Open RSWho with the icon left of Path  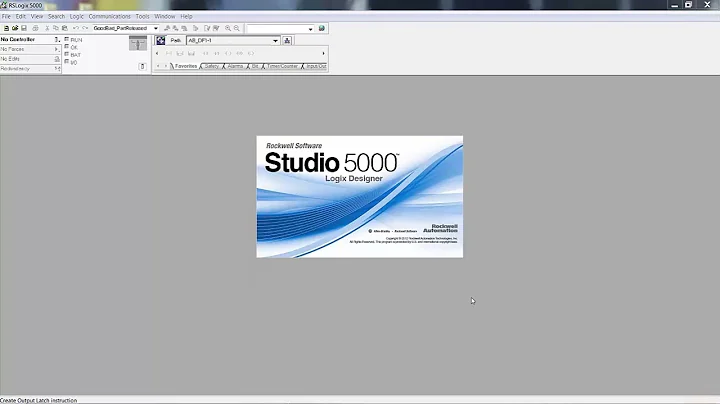(160, 40)
